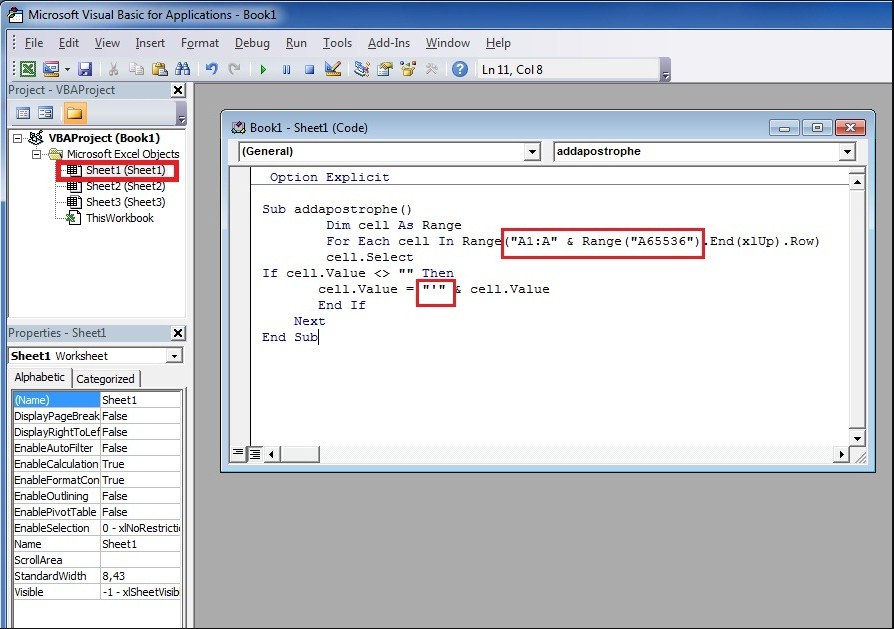Open the Tools menu

click(x=337, y=43)
